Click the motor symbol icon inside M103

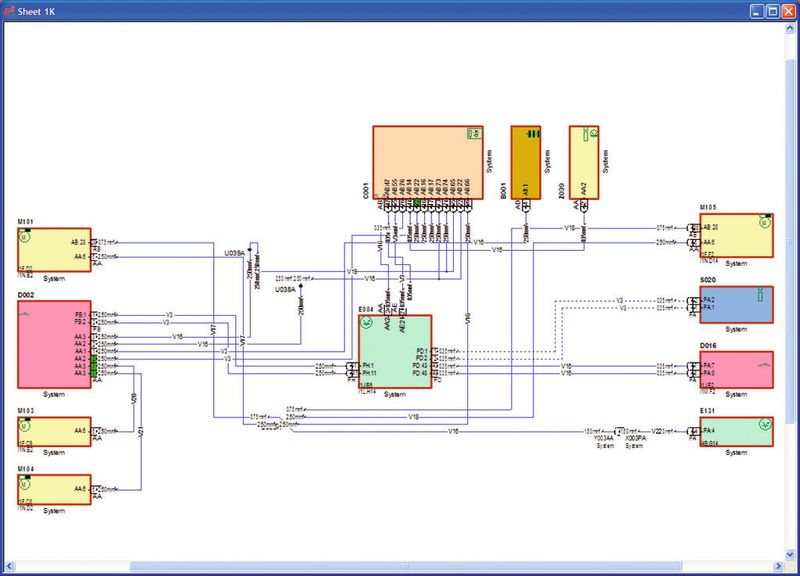coord(25,424)
